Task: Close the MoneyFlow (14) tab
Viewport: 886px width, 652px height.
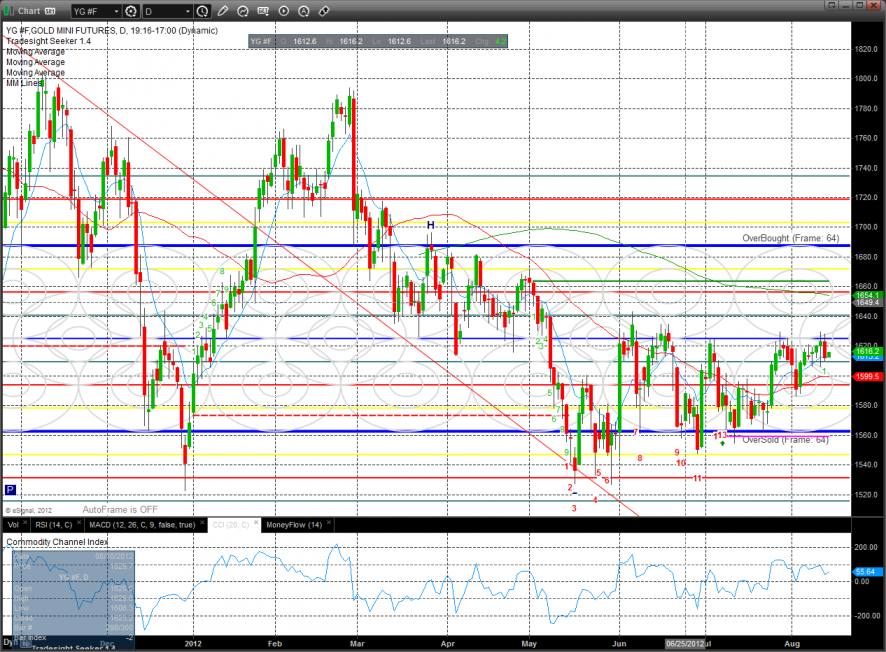Action: pos(330,524)
